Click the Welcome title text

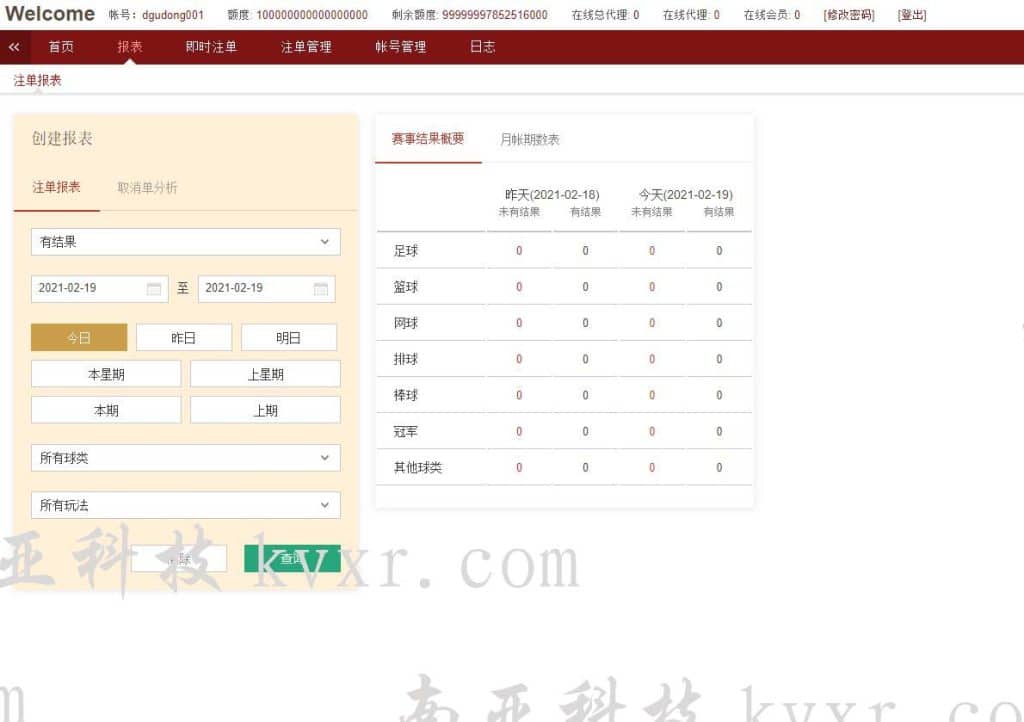[x=50, y=14]
